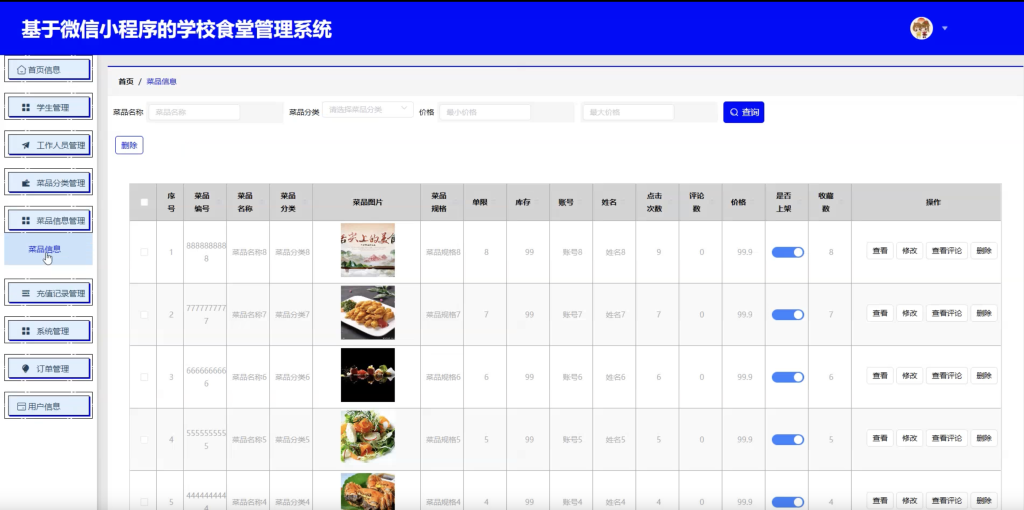This screenshot has height=510, width=1024.
Task: Expand 工作人员管理 sidebar menu
Action: click(x=48, y=145)
